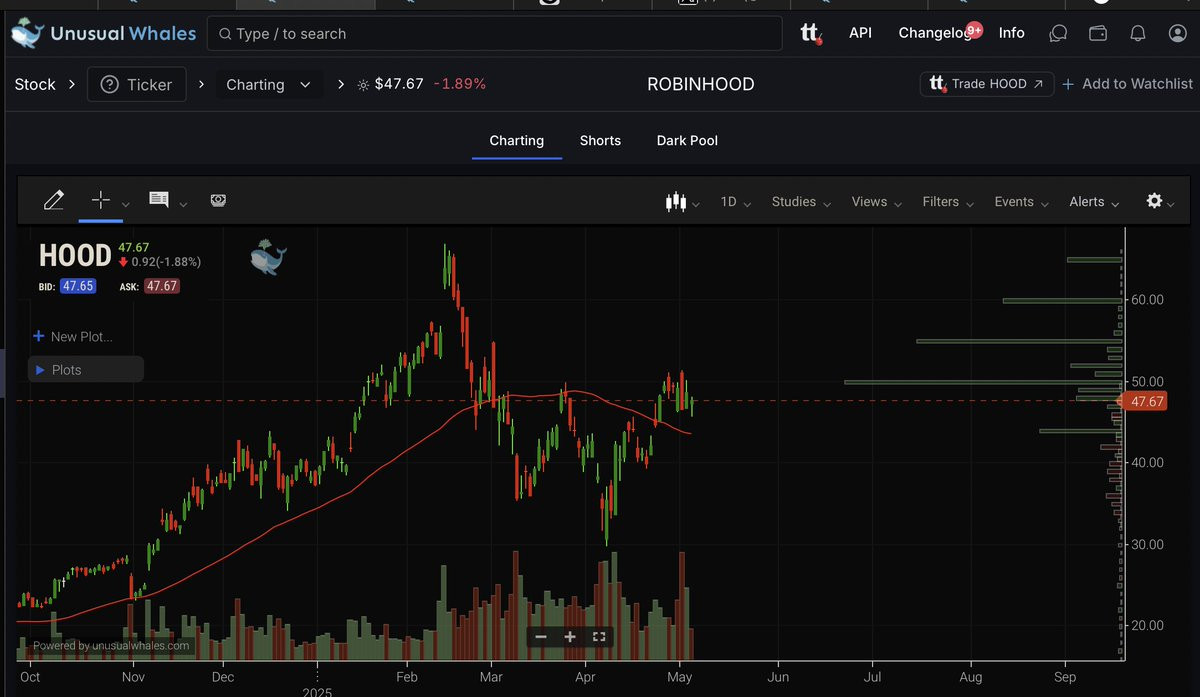The width and height of the screenshot is (1200, 697).
Task: Open the Changelog link
Action: coord(934,33)
